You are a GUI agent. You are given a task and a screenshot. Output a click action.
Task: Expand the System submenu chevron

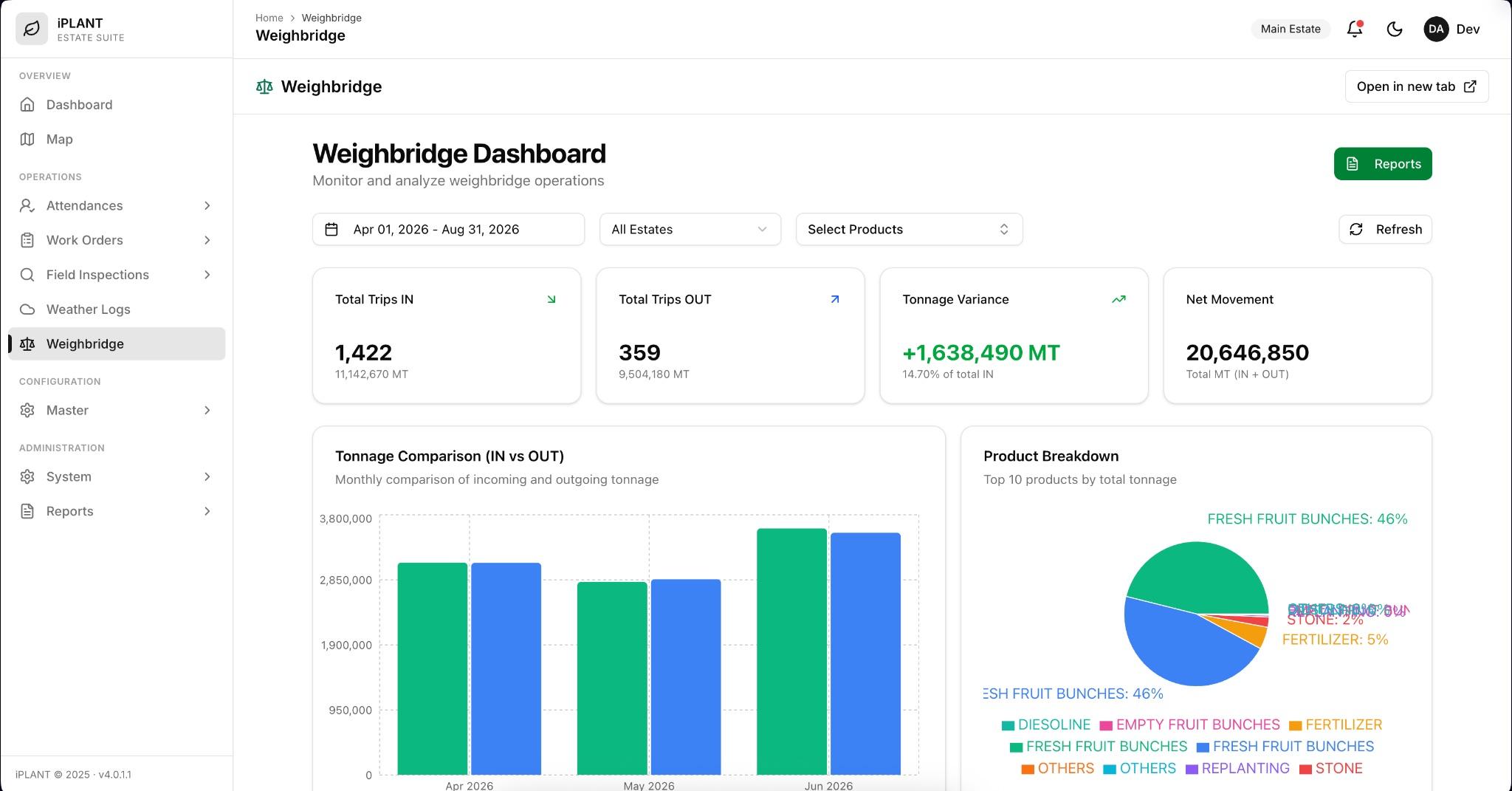coord(207,477)
